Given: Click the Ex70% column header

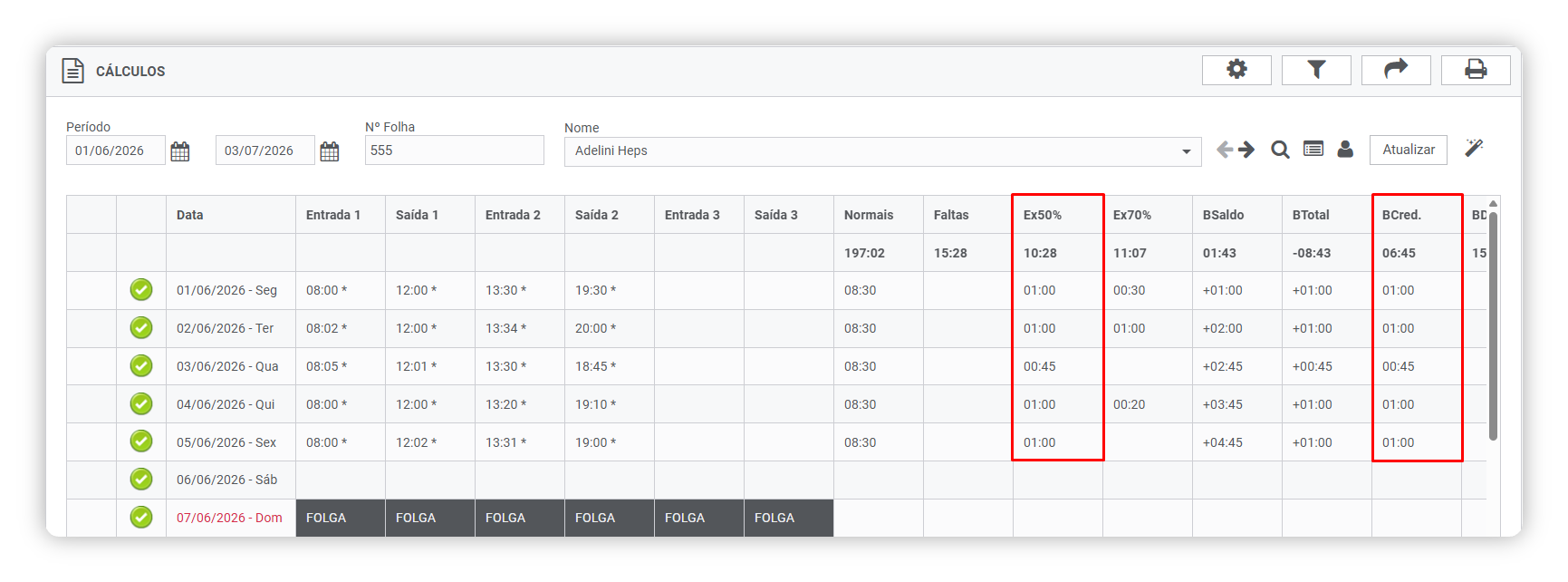Looking at the screenshot, I should point(1148,215).
